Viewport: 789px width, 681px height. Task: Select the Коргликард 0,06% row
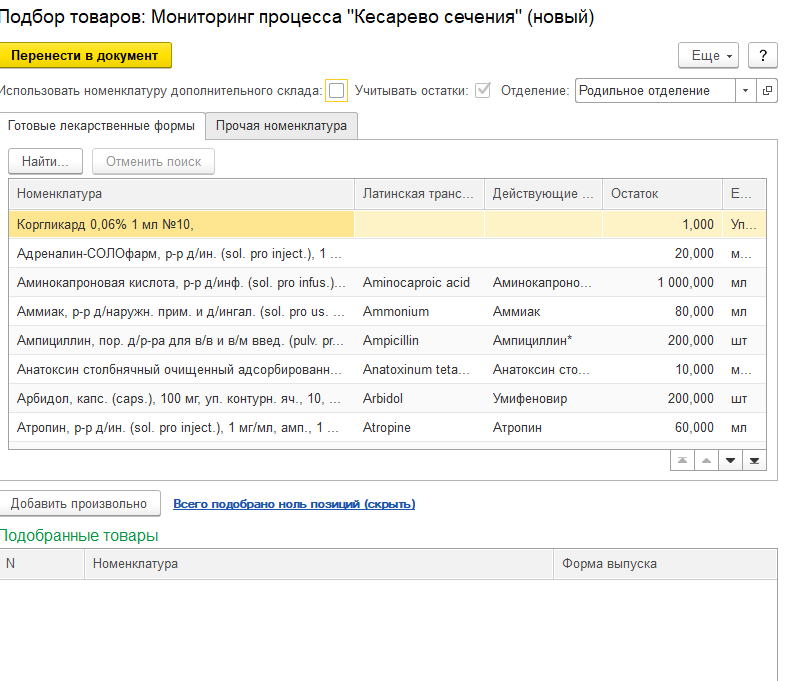[180, 225]
